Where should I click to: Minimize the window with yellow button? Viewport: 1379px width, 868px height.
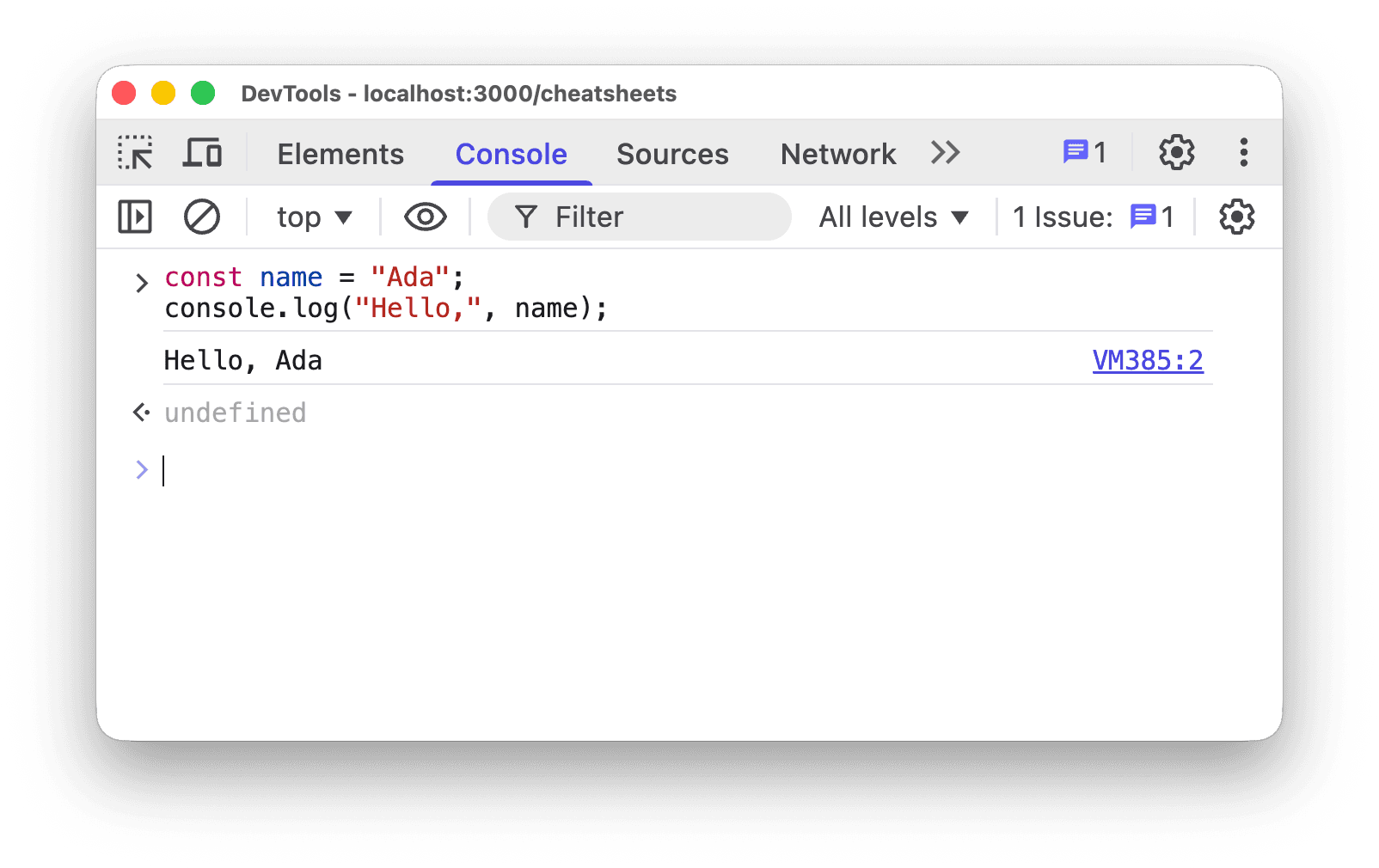[163, 93]
